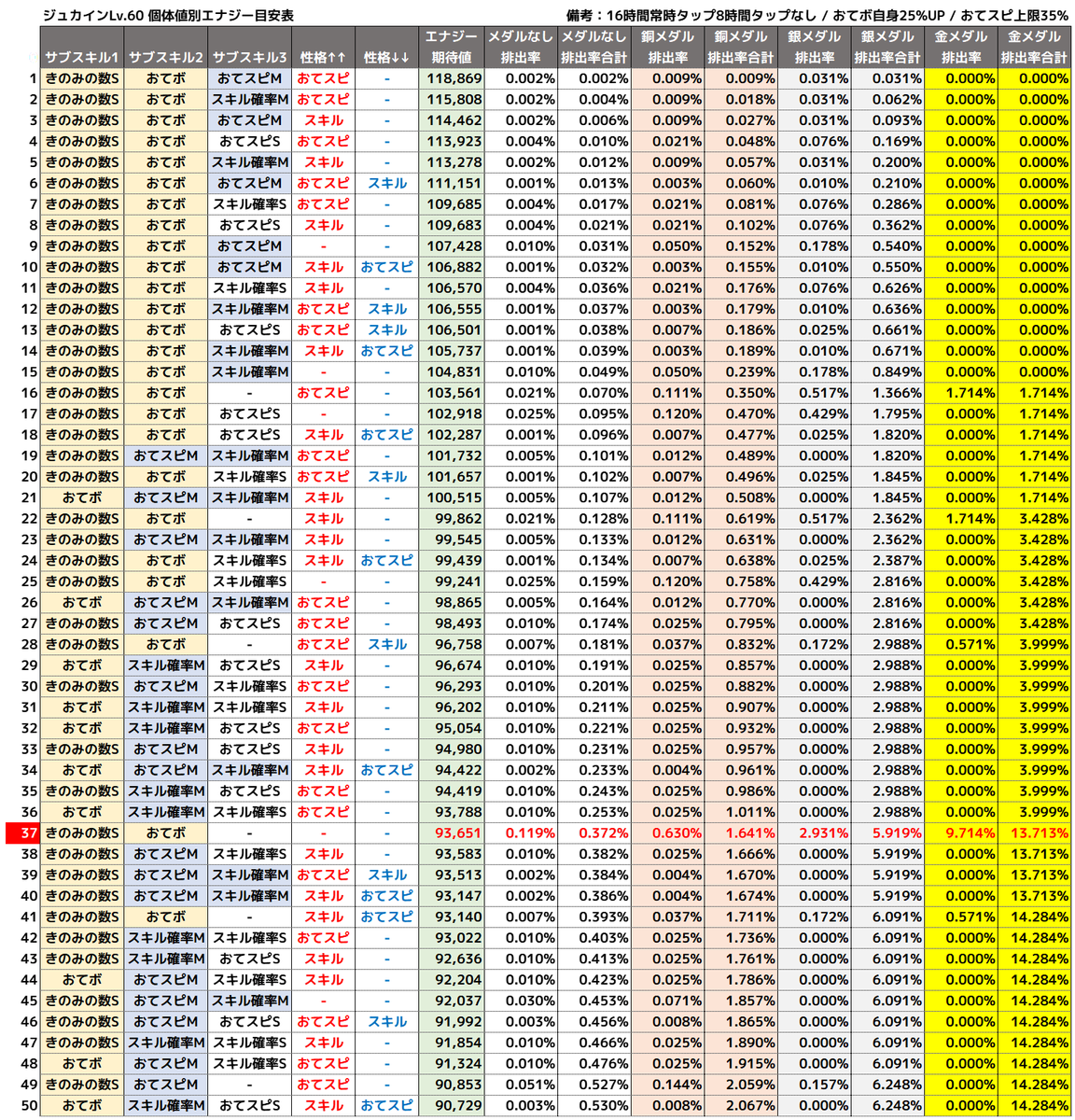The height and width of the screenshot is (1120, 1075).
Task: Select the 93,583 energy cell
Action: coord(452,854)
